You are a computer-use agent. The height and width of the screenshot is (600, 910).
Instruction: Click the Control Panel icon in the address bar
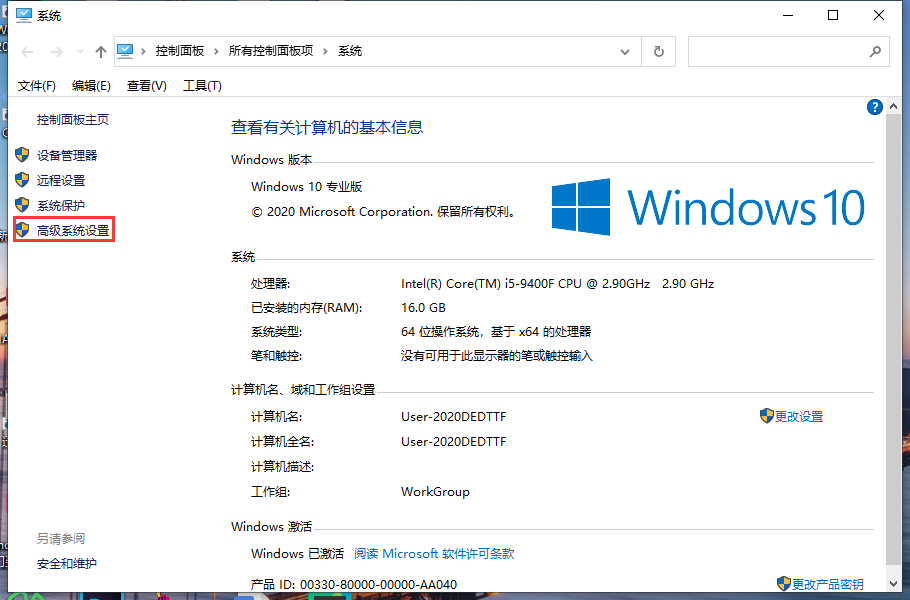click(125, 51)
